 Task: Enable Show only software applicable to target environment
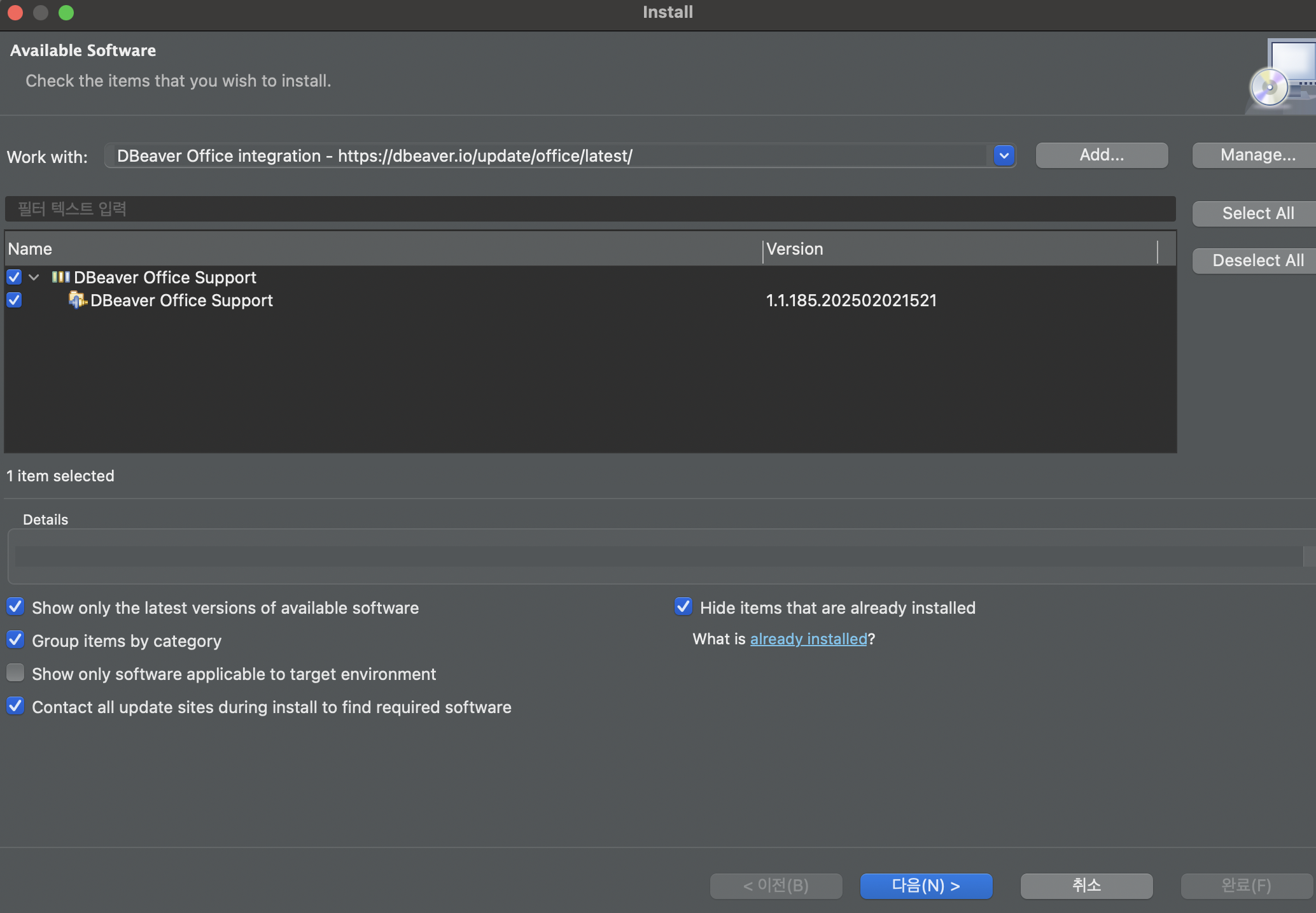click(15, 673)
